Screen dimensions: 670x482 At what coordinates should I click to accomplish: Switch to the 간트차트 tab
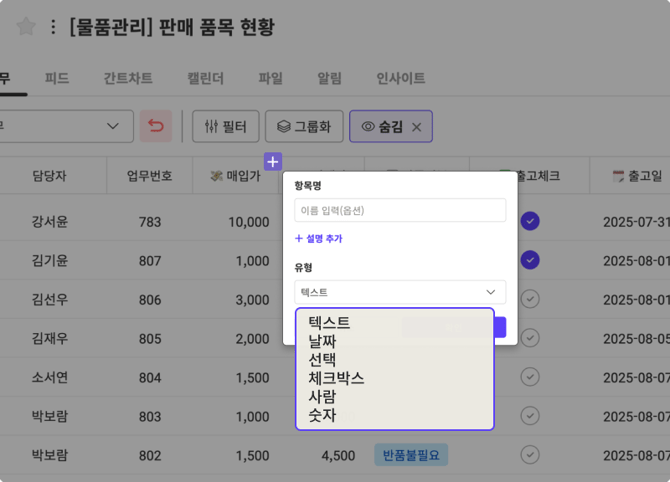coord(128,78)
